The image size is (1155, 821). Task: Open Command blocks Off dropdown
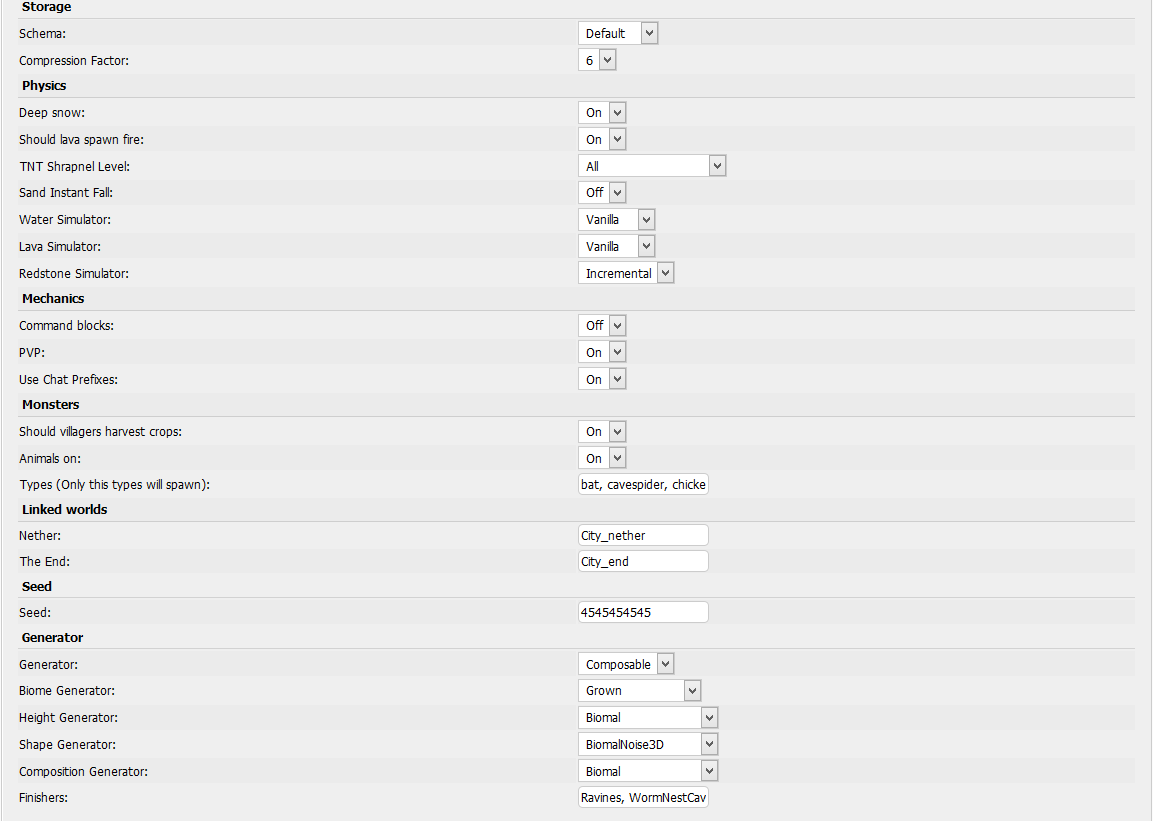(x=602, y=325)
